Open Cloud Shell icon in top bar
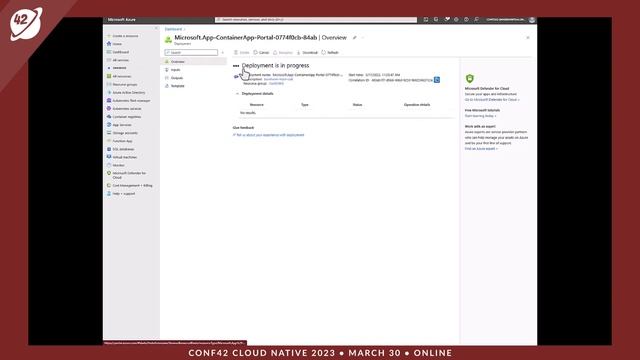The width and height of the screenshot is (640, 360). tap(426, 20)
